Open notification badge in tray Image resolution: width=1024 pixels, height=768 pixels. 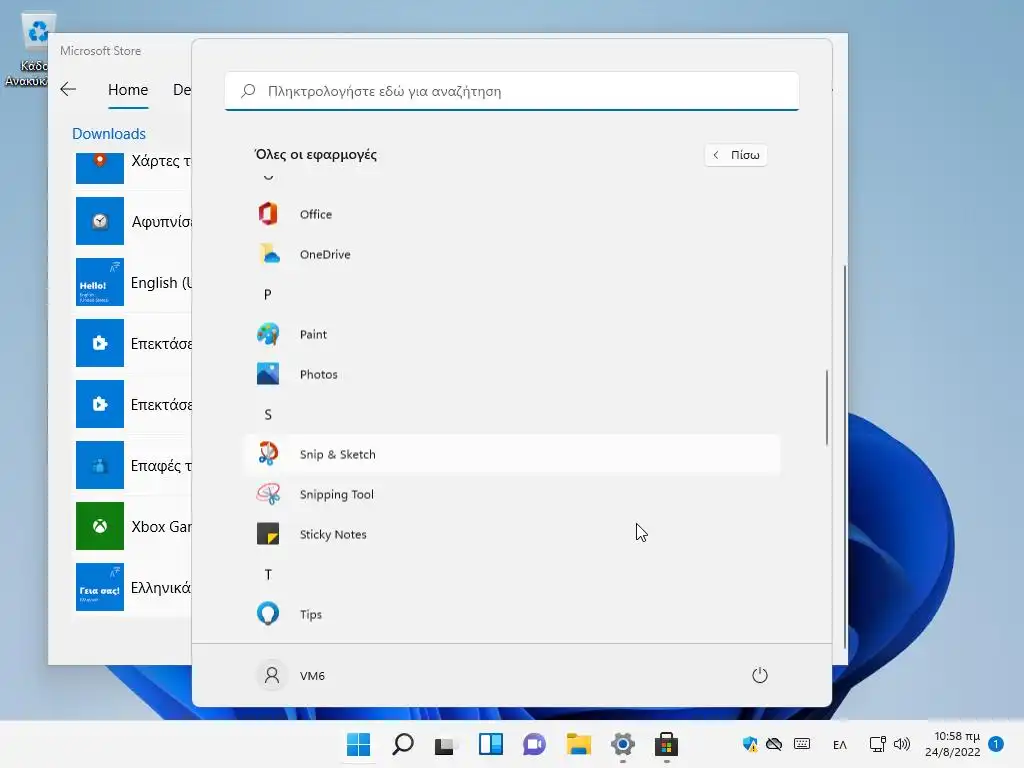pos(997,744)
